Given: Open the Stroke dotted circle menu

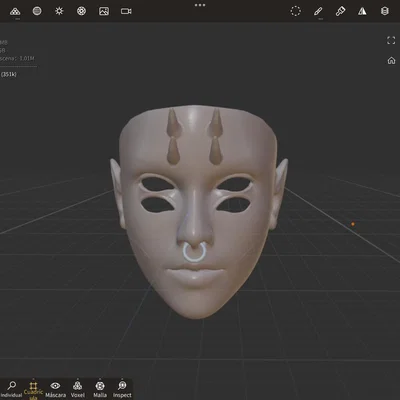Looking at the screenshot, I should (296, 11).
